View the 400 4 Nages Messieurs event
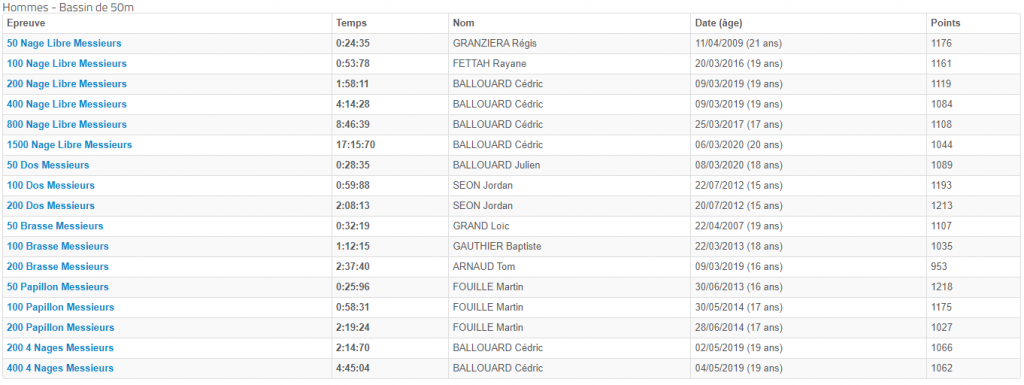The height and width of the screenshot is (385, 1024). click(60, 368)
